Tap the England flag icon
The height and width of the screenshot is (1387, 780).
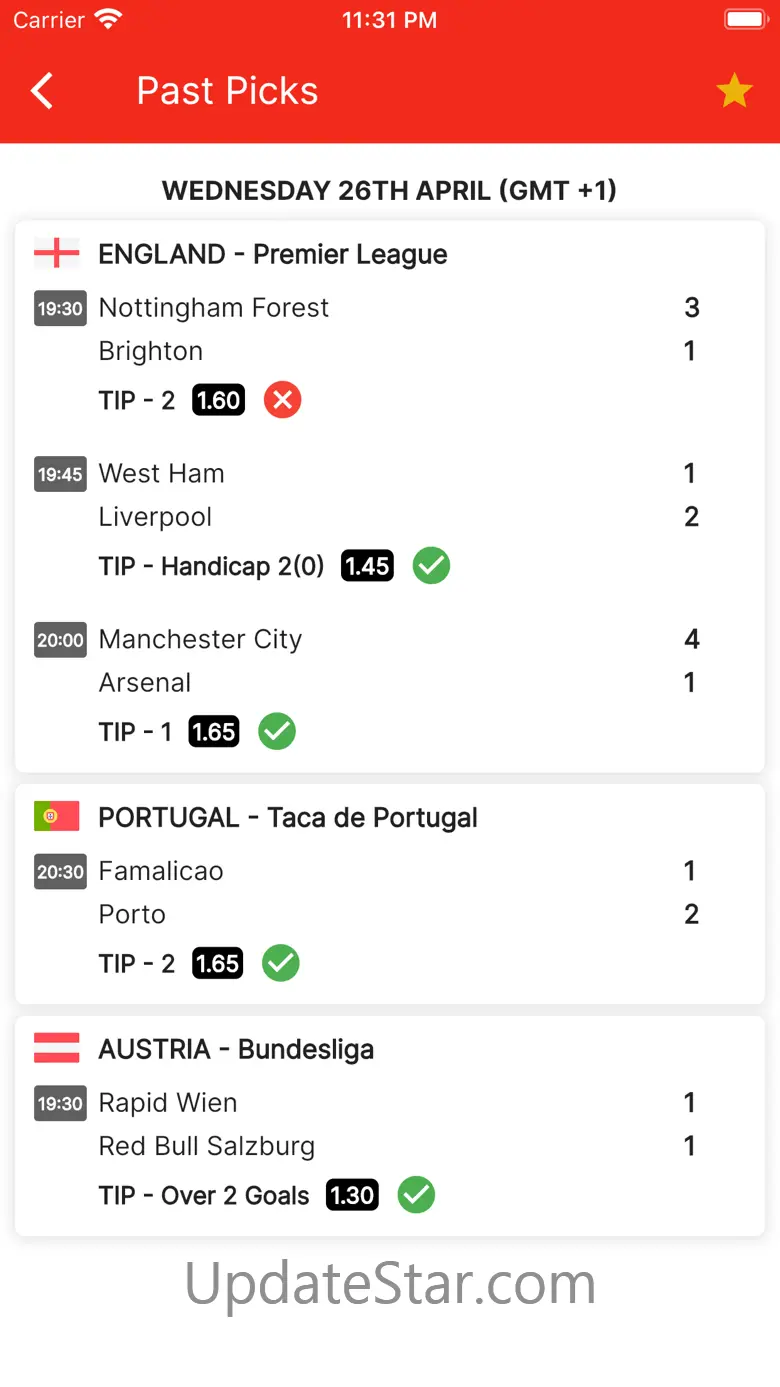coord(56,254)
